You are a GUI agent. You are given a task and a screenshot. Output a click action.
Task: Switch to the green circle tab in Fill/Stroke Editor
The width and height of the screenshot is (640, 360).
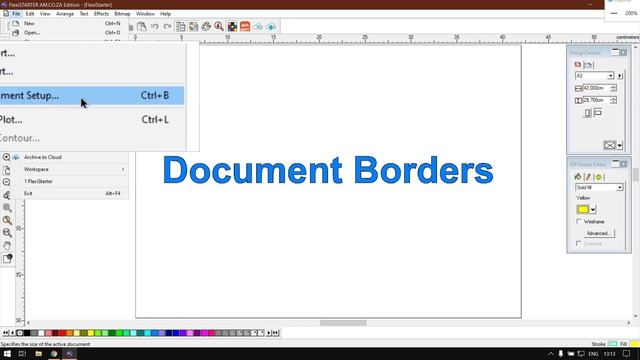pos(598,177)
